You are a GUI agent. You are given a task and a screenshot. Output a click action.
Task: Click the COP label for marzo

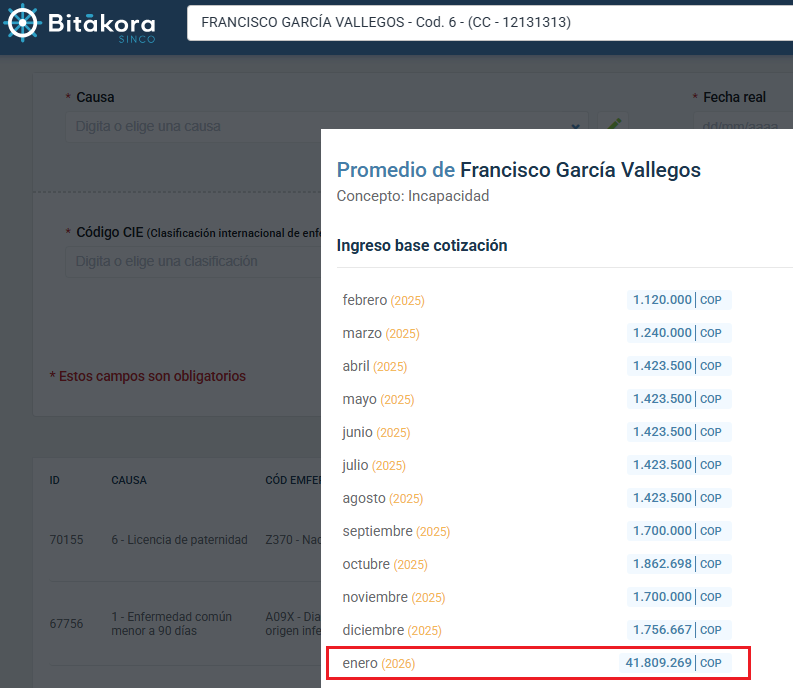(711, 333)
